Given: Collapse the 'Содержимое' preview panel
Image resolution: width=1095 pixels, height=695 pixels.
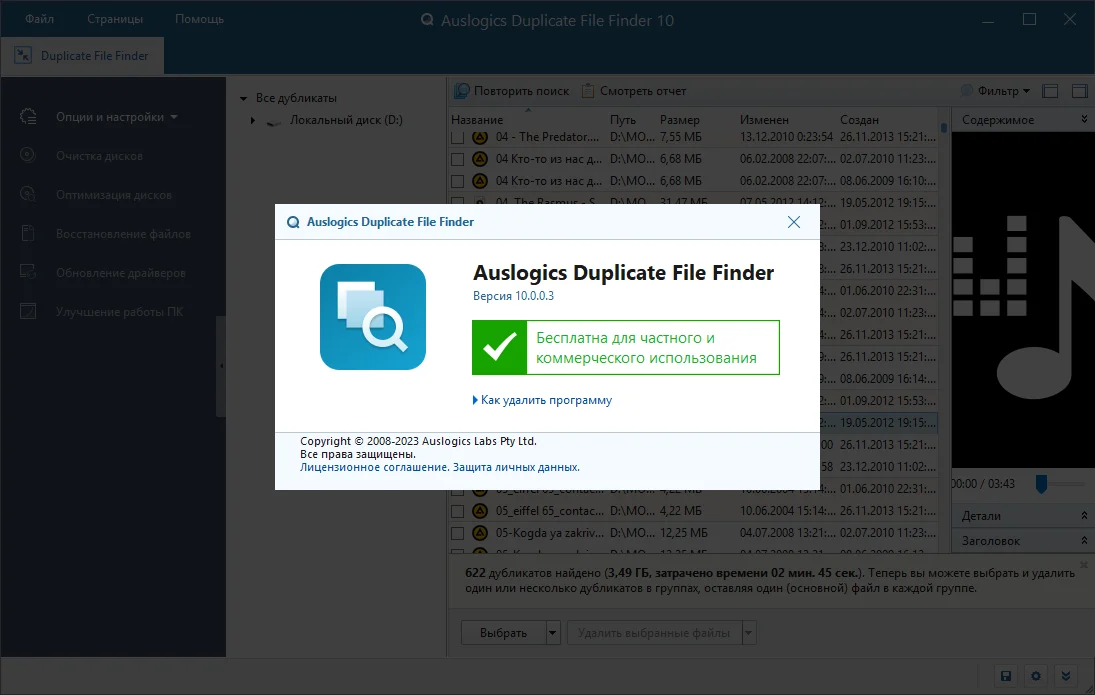Looking at the screenshot, I should tap(1084, 119).
